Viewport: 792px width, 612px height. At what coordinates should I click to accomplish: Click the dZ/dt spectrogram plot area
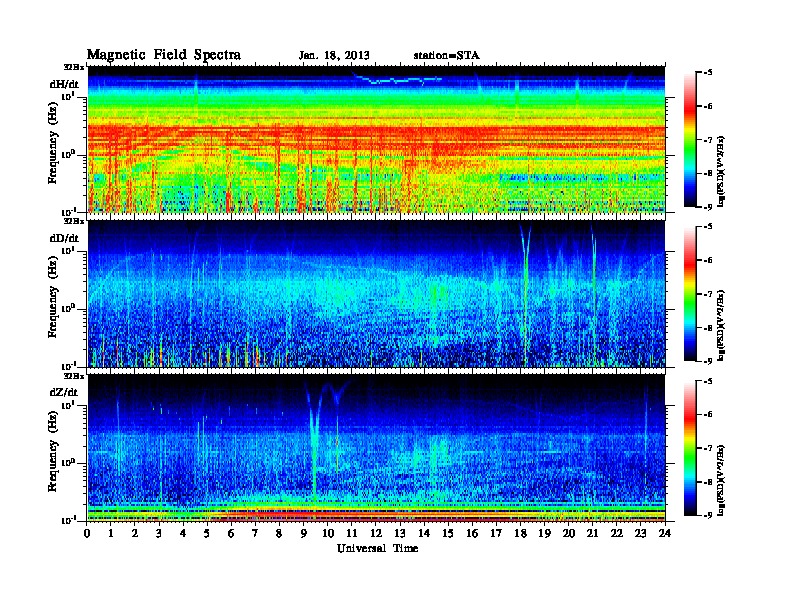click(x=376, y=448)
